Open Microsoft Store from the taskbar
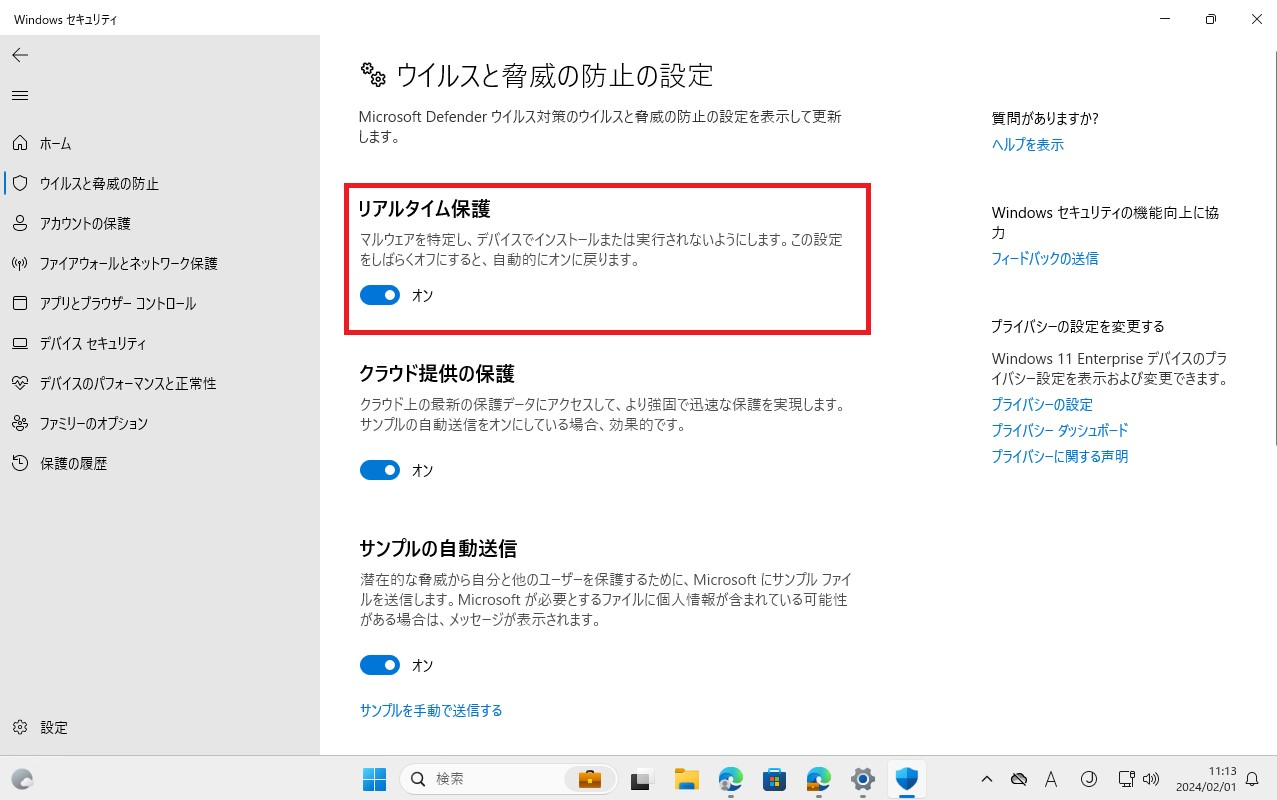The image size is (1277, 800). (774, 779)
